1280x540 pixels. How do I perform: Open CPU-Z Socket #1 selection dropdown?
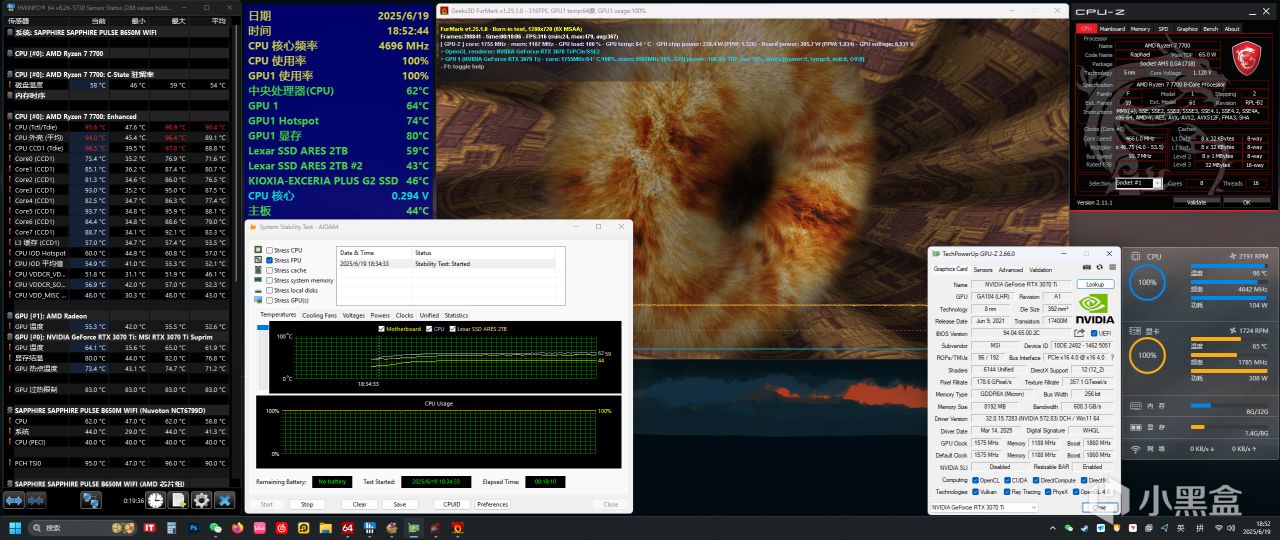point(1138,183)
